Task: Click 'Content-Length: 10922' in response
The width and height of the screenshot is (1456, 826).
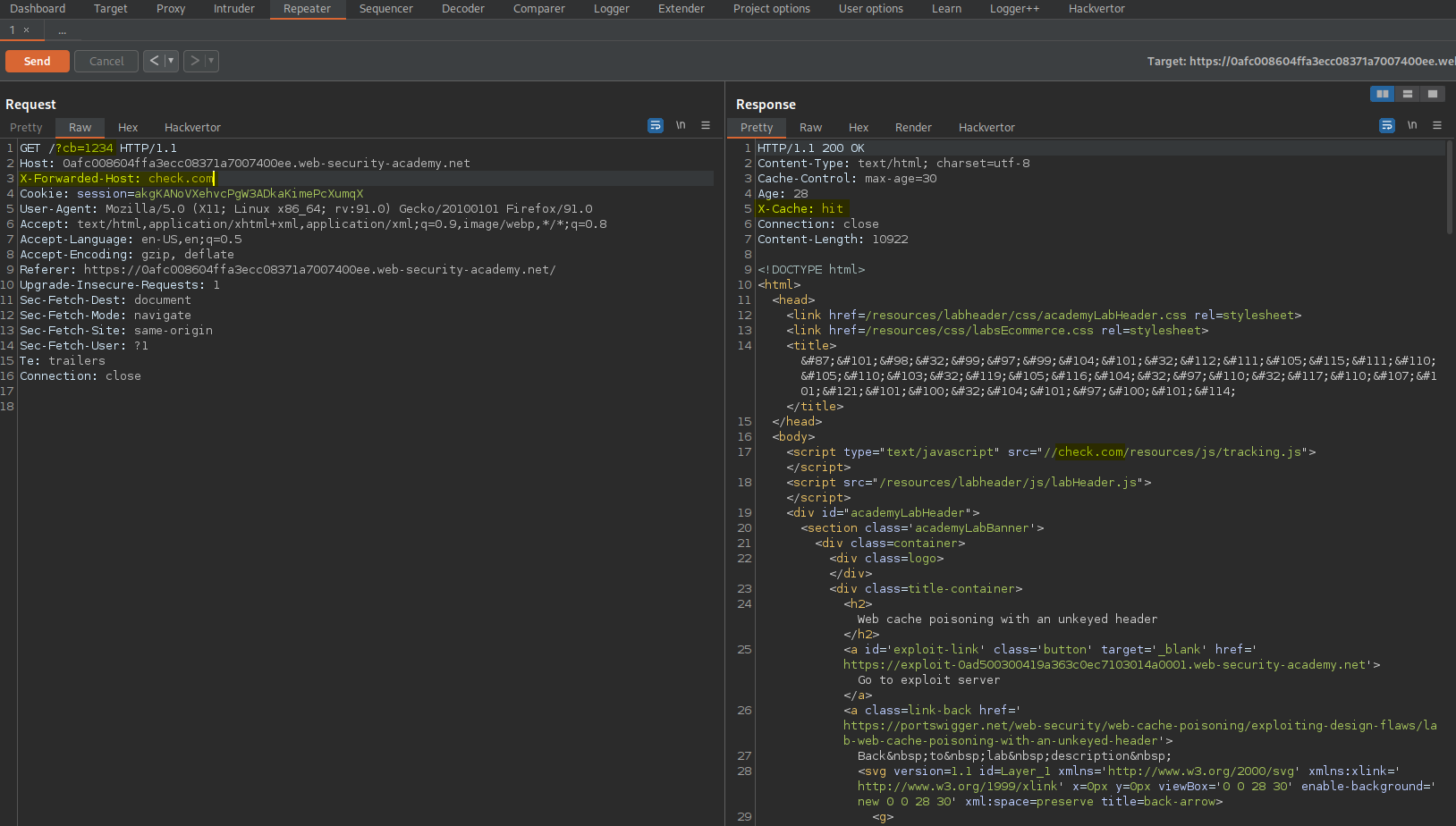Action: click(833, 240)
